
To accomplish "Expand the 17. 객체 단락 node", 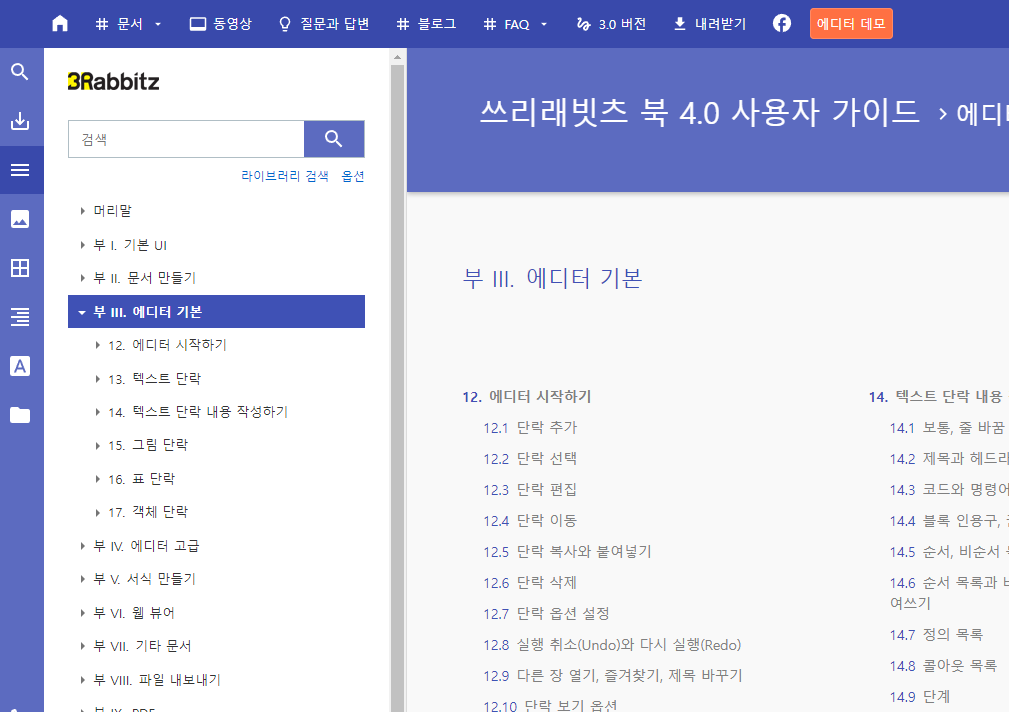I will point(97,512).
